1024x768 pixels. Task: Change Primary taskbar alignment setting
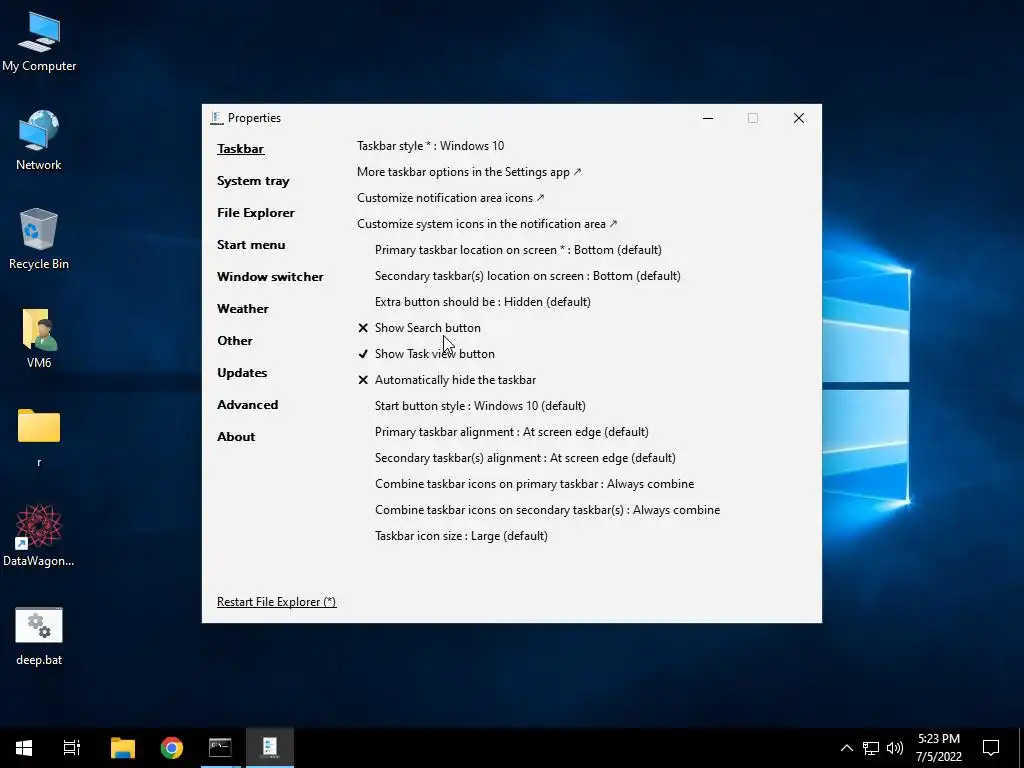point(511,432)
